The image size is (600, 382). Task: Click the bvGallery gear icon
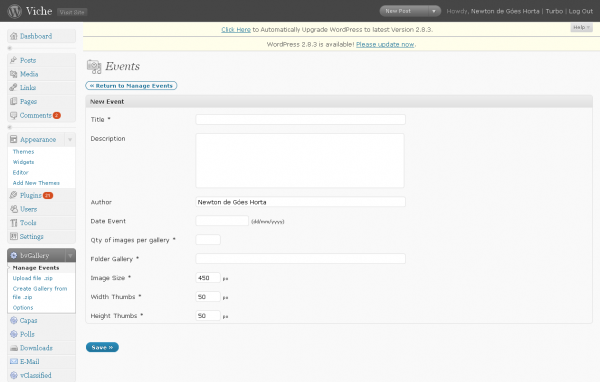point(14,255)
